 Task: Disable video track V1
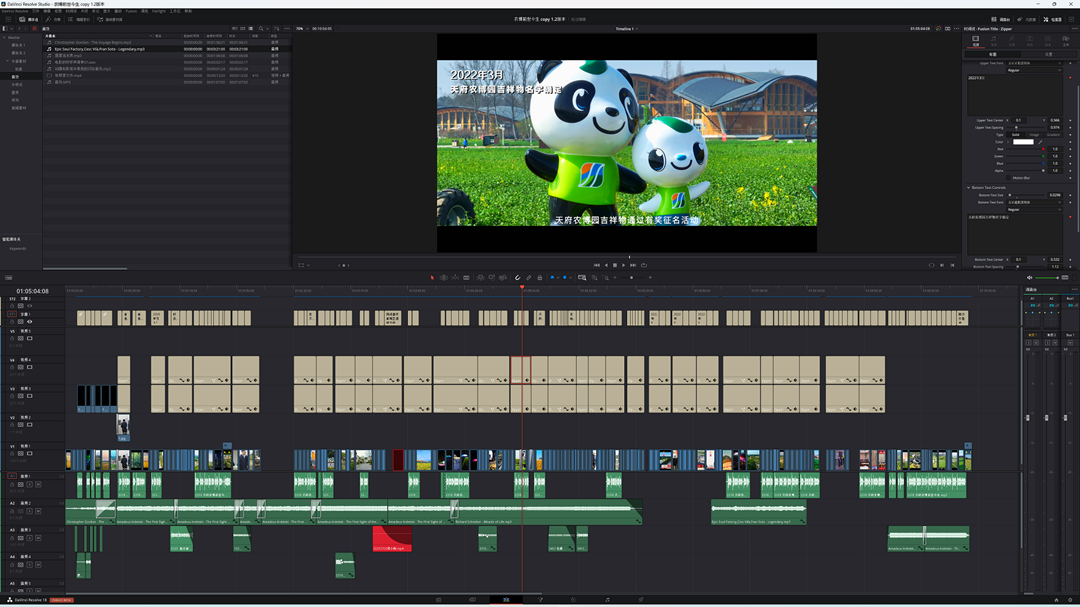click(30, 454)
